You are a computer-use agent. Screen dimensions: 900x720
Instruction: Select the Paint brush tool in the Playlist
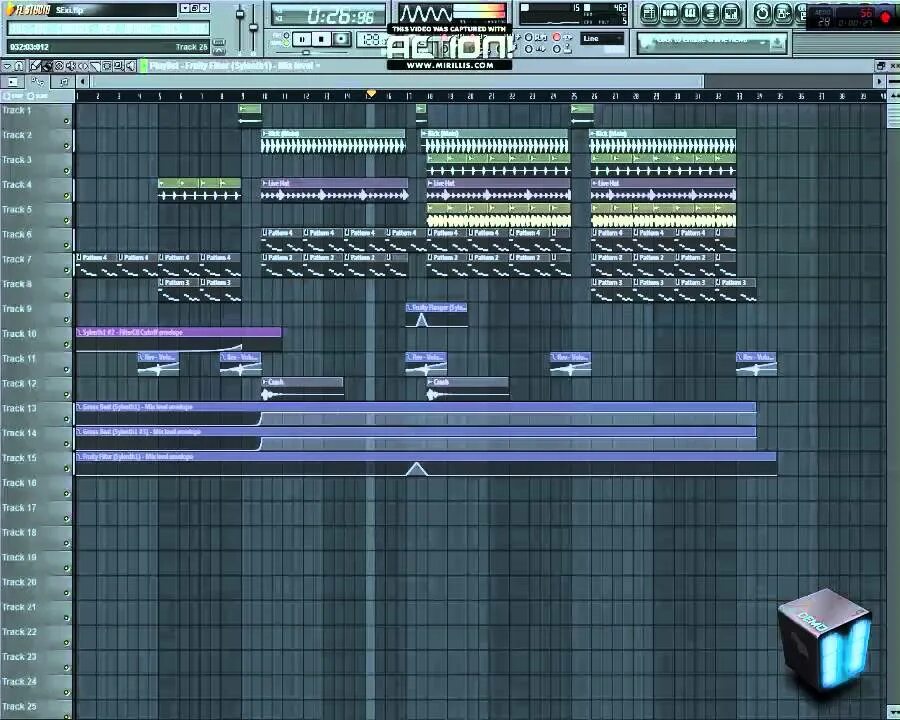[x=47, y=66]
